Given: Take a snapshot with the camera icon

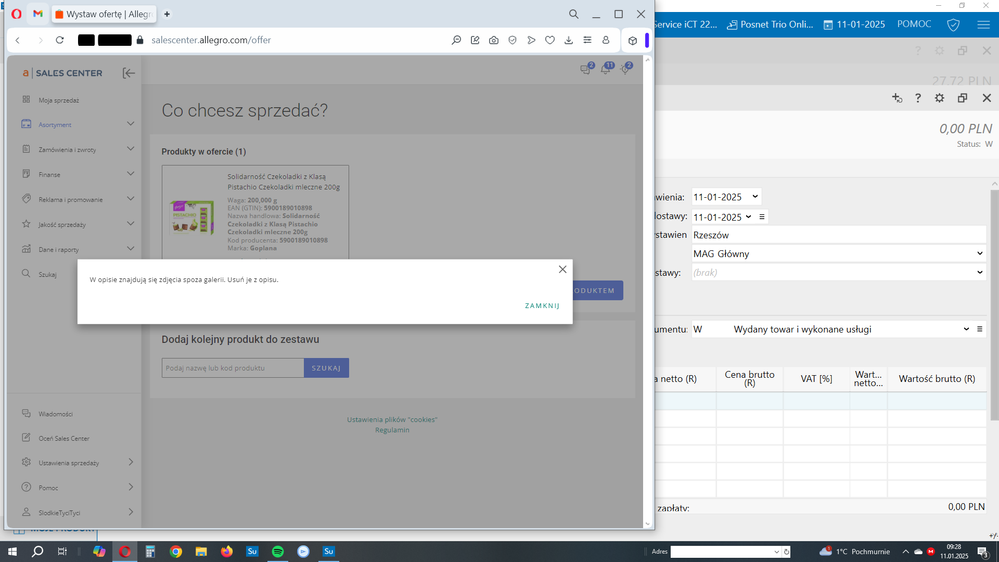Looking at the screenshot, I should (494, 40).
